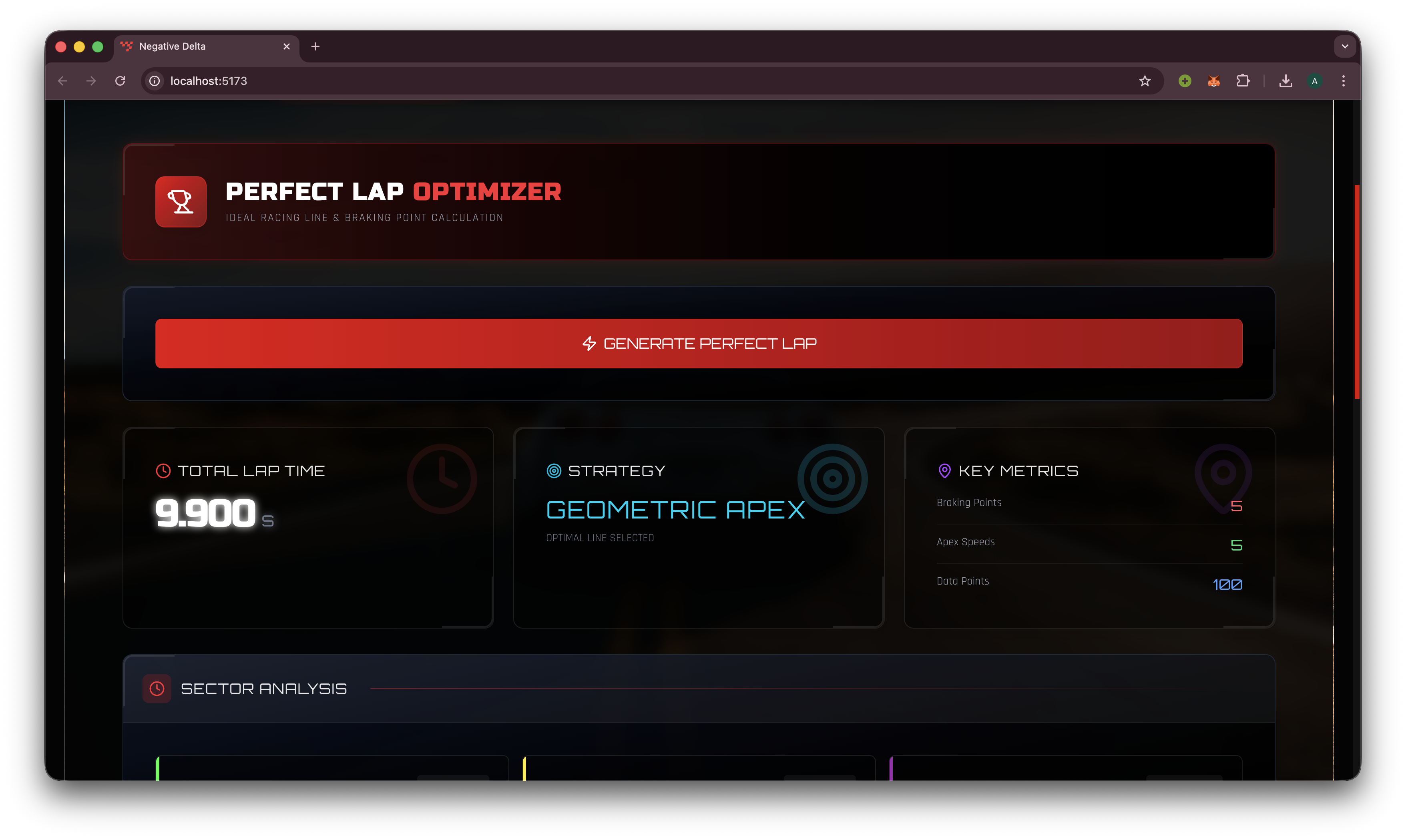This screenshot has height=840, width=1406.
Task: Open the downloads icon in the toolbar
Action: pos(1285,81)
